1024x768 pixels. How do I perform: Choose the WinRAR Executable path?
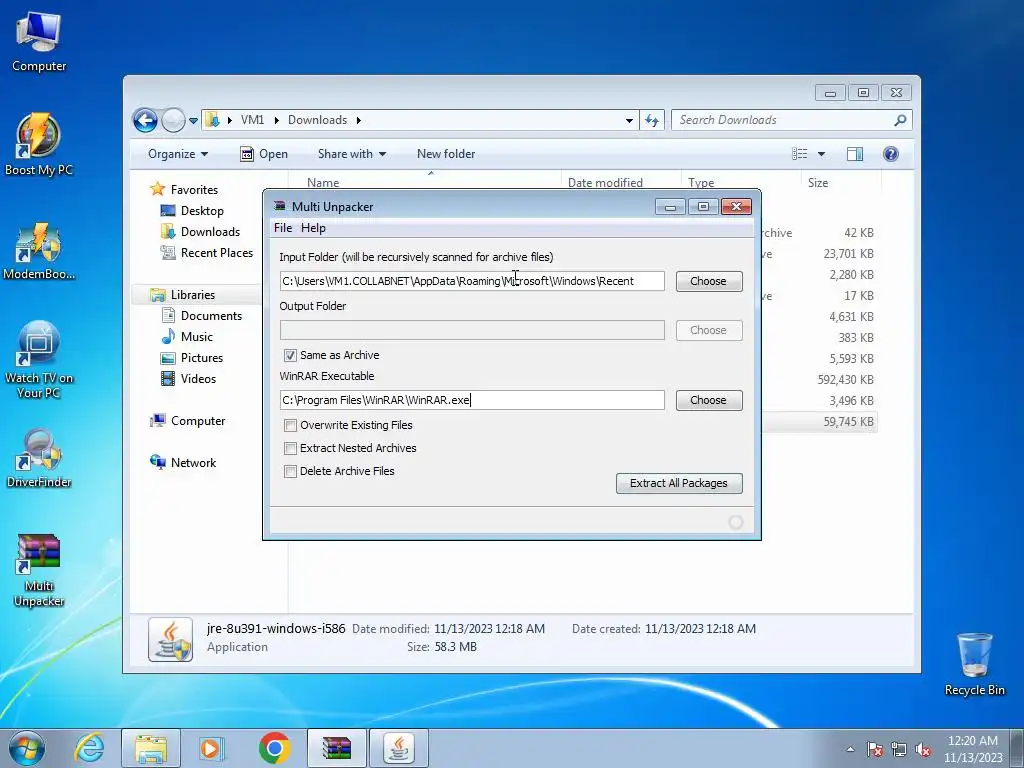pos(709,400)
